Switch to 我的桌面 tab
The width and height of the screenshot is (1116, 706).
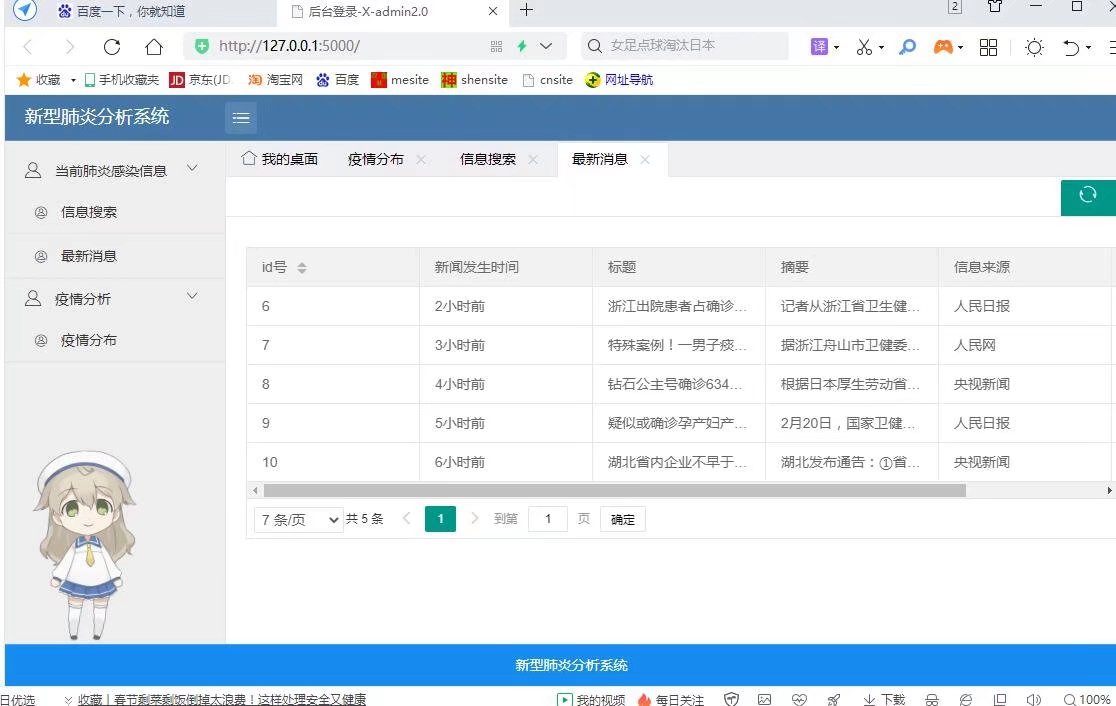280,159
